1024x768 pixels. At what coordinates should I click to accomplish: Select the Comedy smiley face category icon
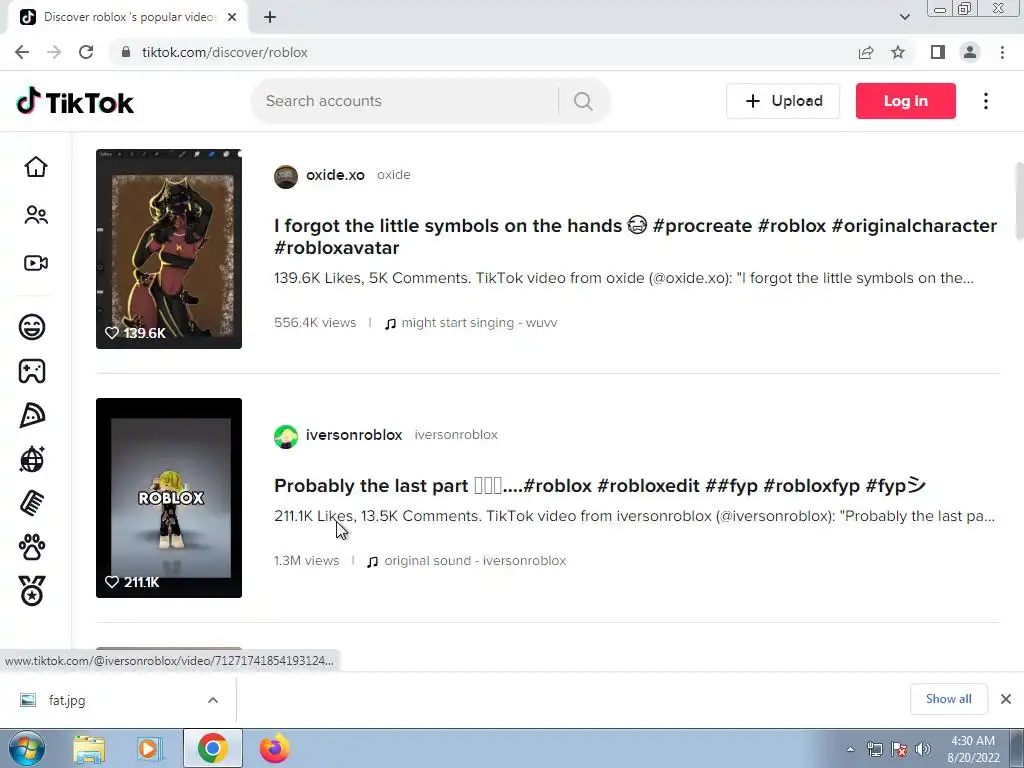point(32,327)
